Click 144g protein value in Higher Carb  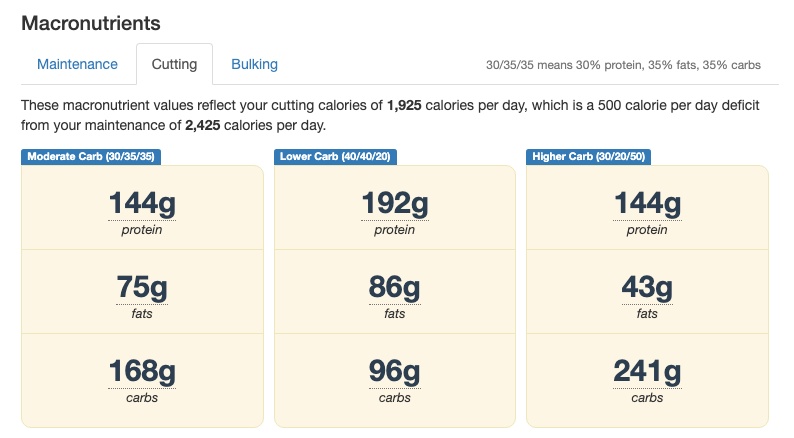[x=647, y=204]
